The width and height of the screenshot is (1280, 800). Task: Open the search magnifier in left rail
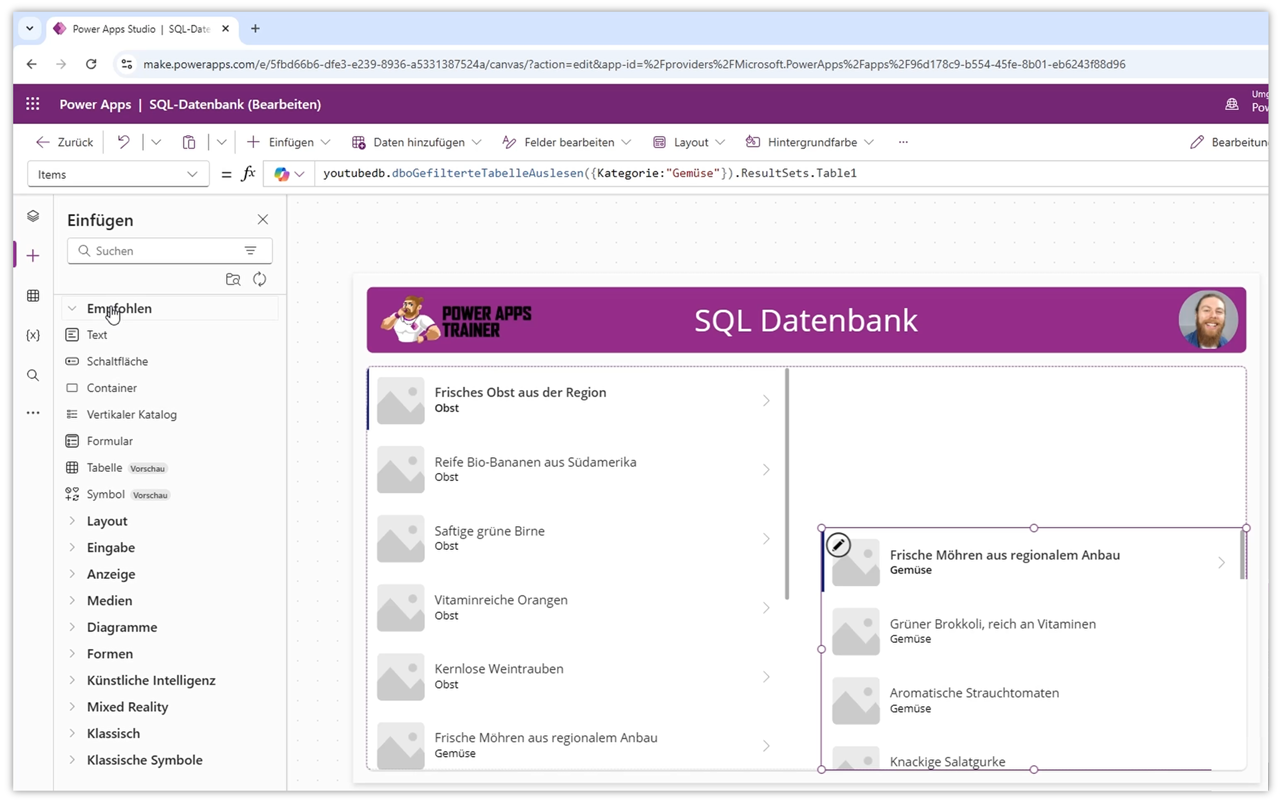[x=33, y=375]
